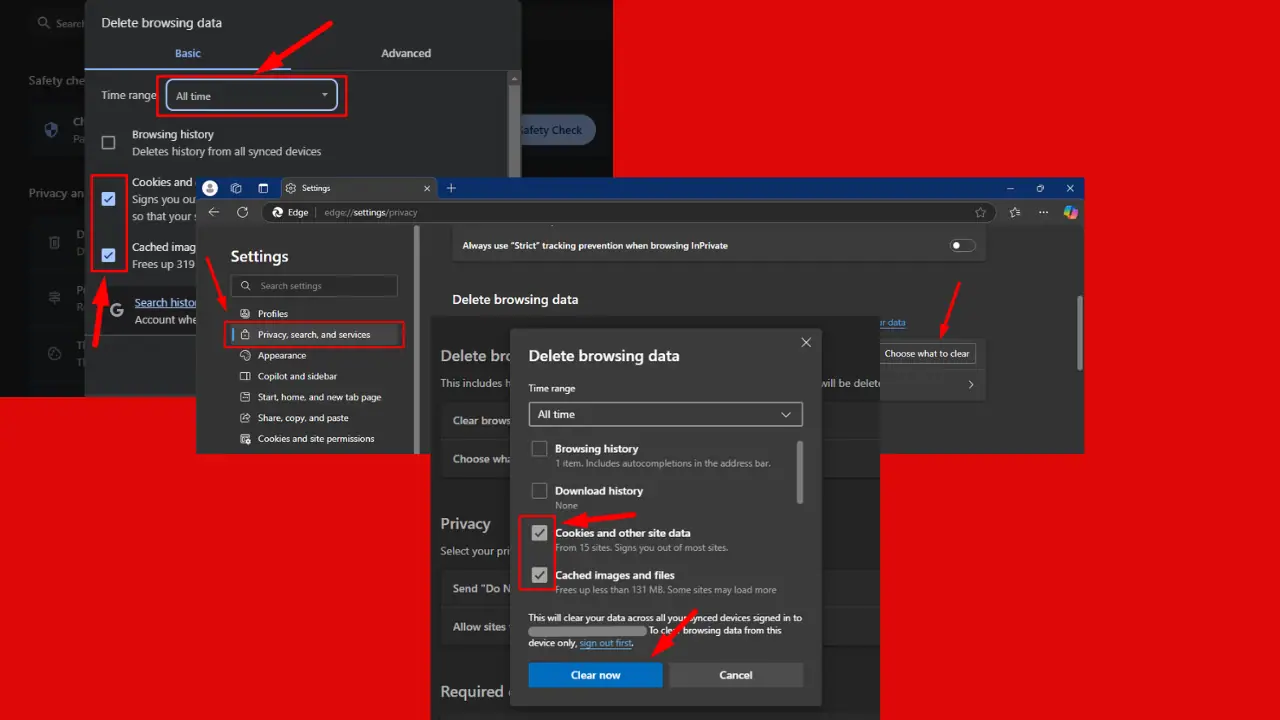Open Chrome Time range All time dropdown
Viewport: 1280px width, 720px height.
click(252, 96)
